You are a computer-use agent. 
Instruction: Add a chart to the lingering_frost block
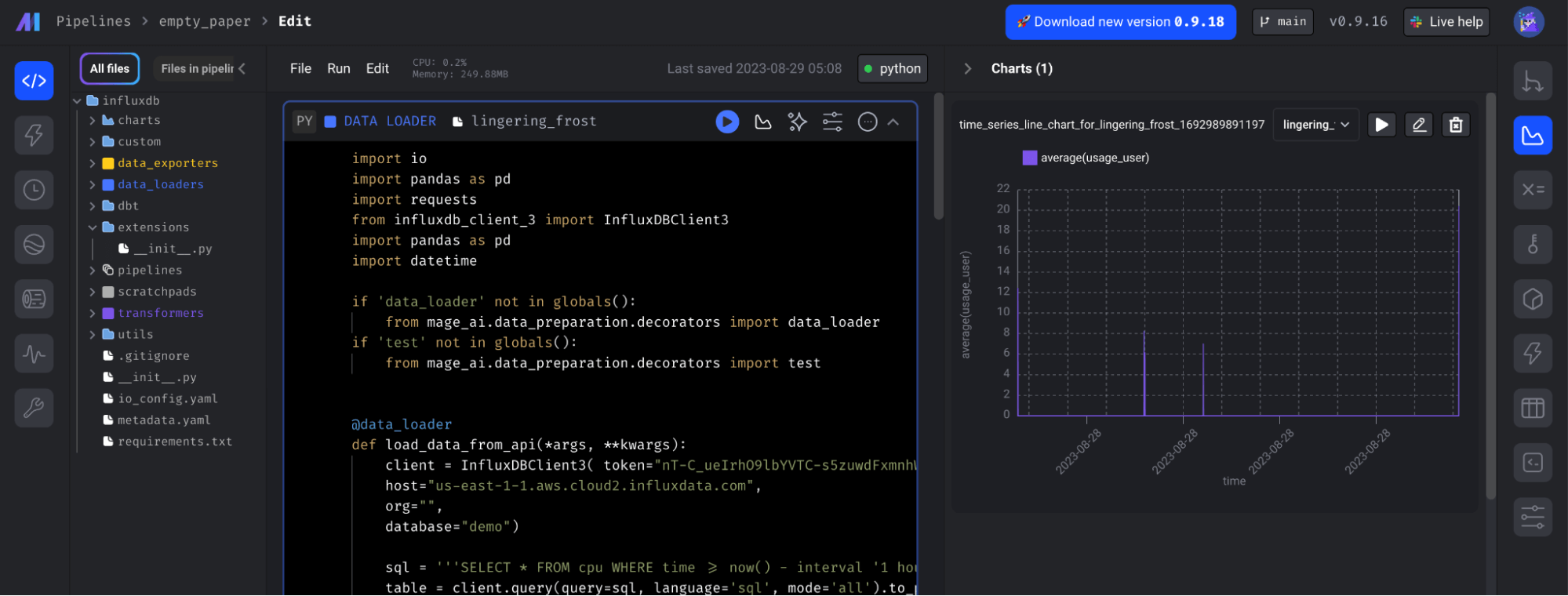[x=763, y=122]
